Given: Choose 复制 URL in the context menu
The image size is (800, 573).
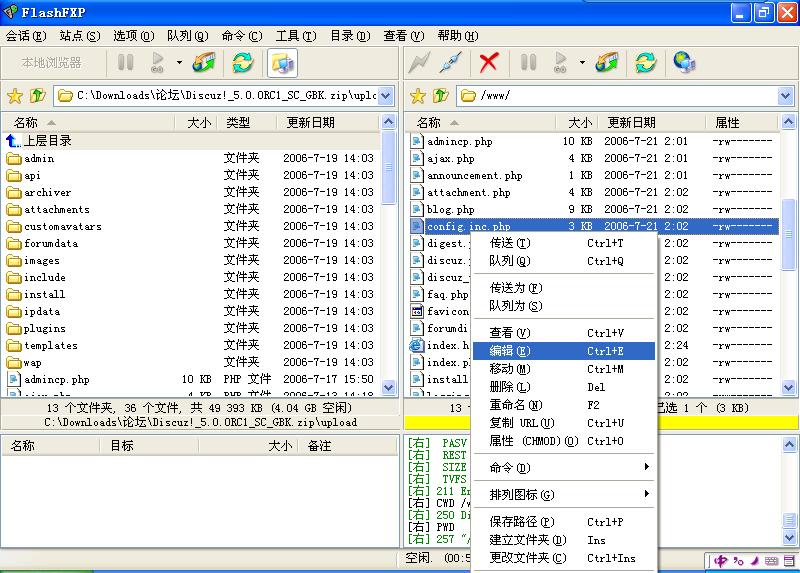Looking at the screenshot, I should coord(564,423).
